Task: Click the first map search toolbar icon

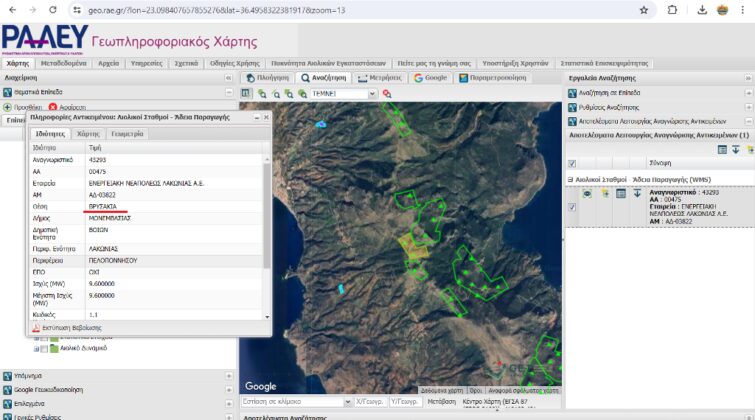Action: (x=246, y=93)
